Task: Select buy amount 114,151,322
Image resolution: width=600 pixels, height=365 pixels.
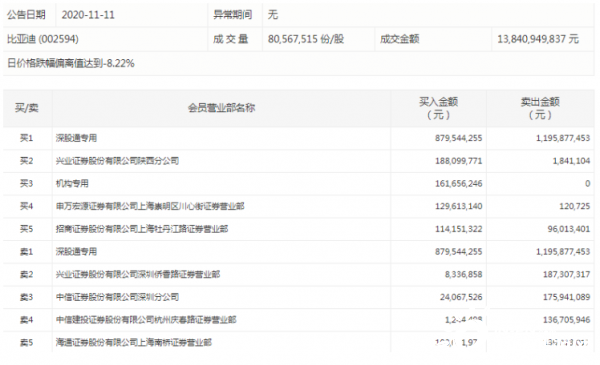Action: point(458,229)
